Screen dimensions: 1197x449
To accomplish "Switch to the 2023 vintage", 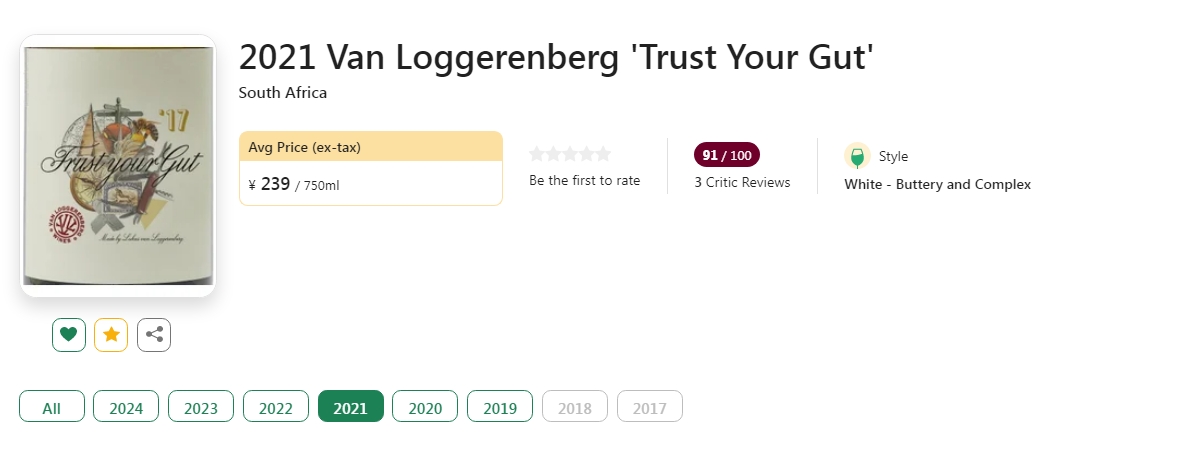I will [201, 407].
